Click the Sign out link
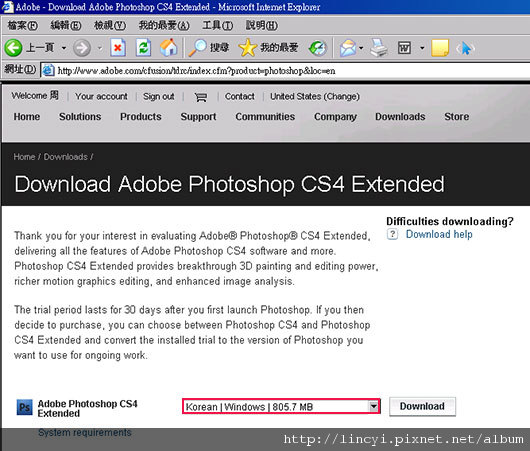Screen dimensions: 530x451 pyautogui.click(x=159, y=96)
